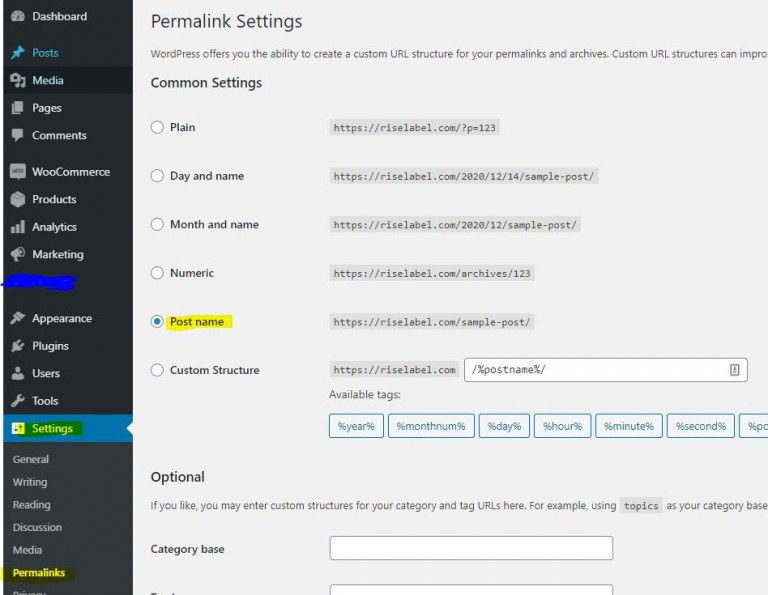Open the Products menu label
768x595 pixels.
pos(54,199)
